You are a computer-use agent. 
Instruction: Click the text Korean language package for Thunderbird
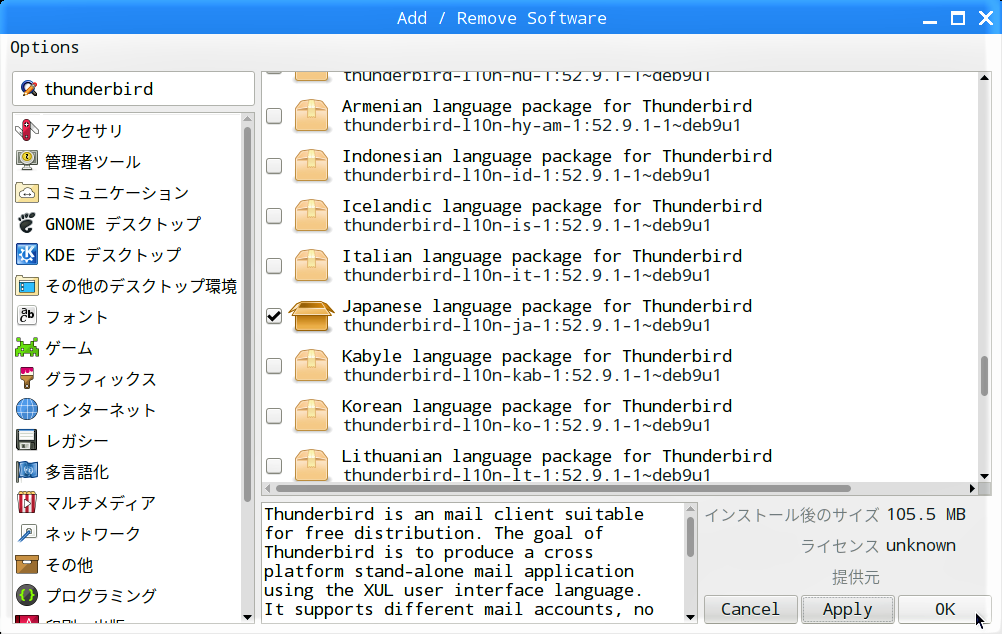(x=537, y=406)
